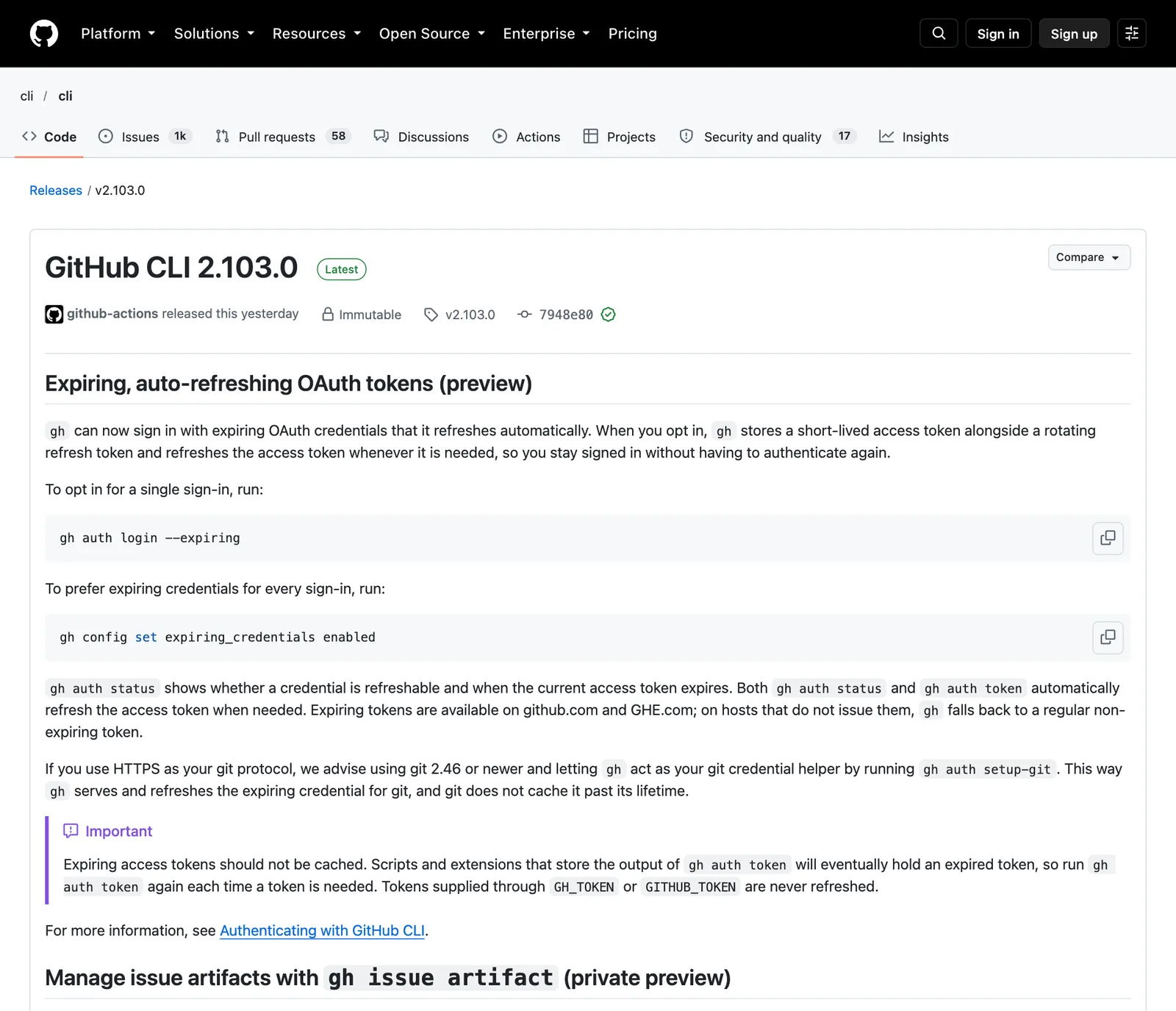
Task: Click the Actions play icon
Action: click(500, 137)
